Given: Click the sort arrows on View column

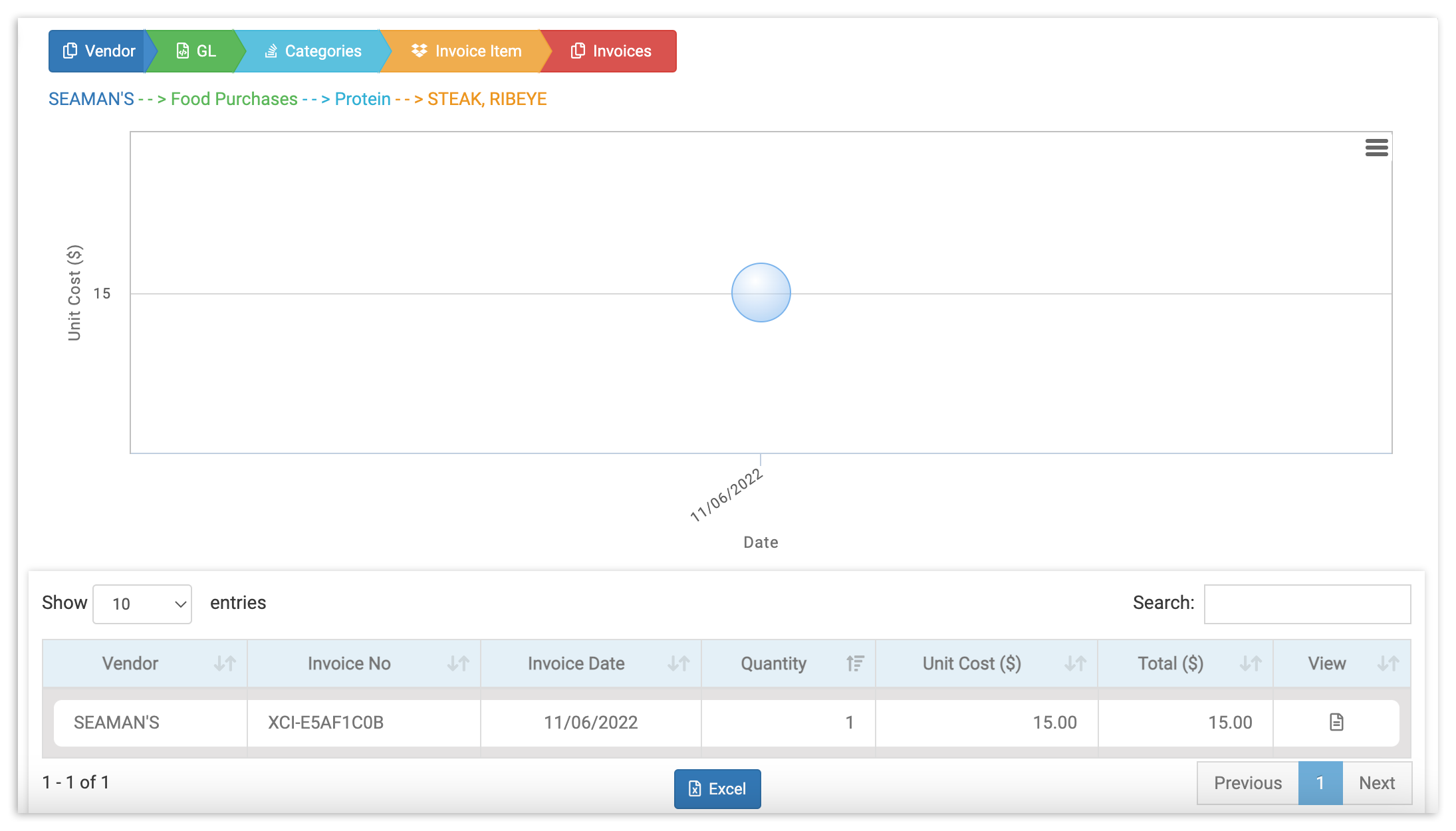Looking at the screenshot, I should (1388, 663).
